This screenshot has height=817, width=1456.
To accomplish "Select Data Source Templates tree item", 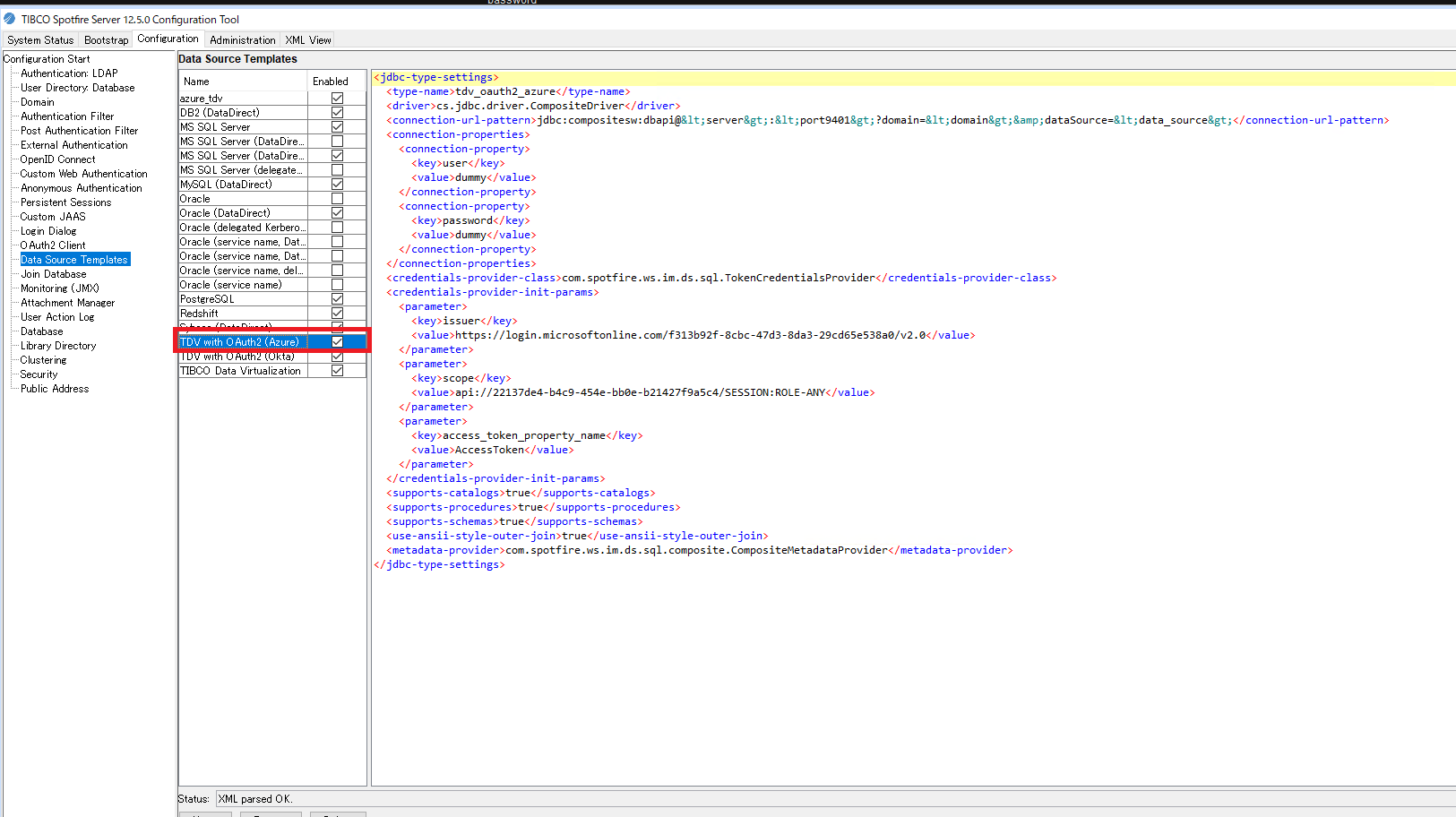I will pyautogui.click(x=75, y=260).
